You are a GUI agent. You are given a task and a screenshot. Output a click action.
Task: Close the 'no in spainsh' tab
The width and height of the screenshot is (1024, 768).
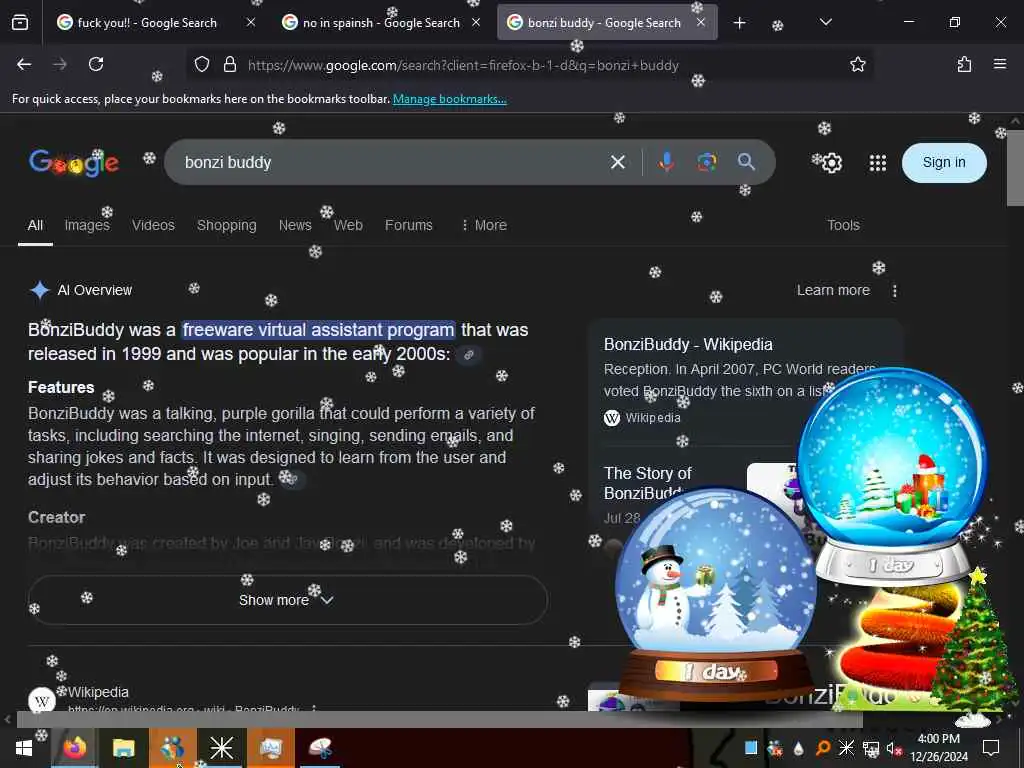pos(476,22)
